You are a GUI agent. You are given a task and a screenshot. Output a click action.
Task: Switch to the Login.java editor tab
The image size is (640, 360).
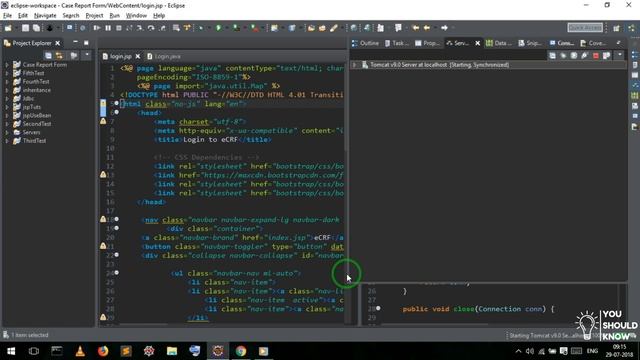(x=164, y=56)
